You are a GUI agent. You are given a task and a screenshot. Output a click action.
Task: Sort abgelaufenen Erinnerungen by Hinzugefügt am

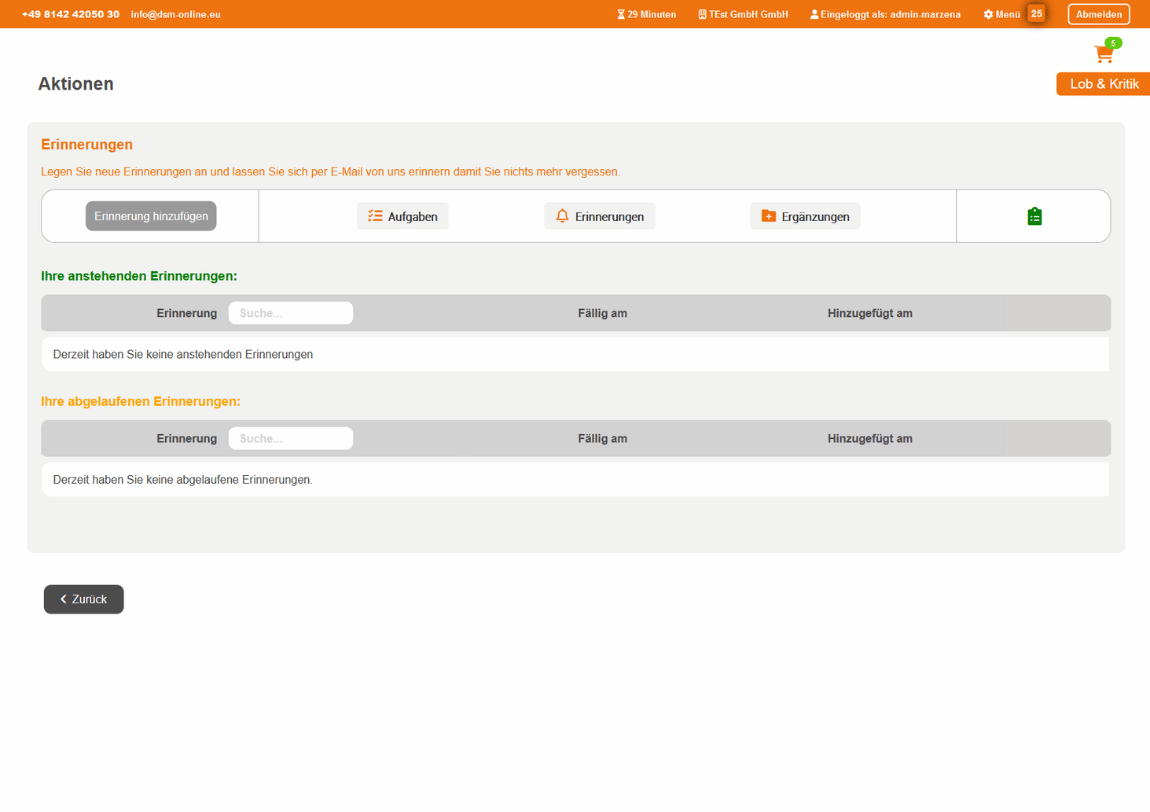(869, 438)
